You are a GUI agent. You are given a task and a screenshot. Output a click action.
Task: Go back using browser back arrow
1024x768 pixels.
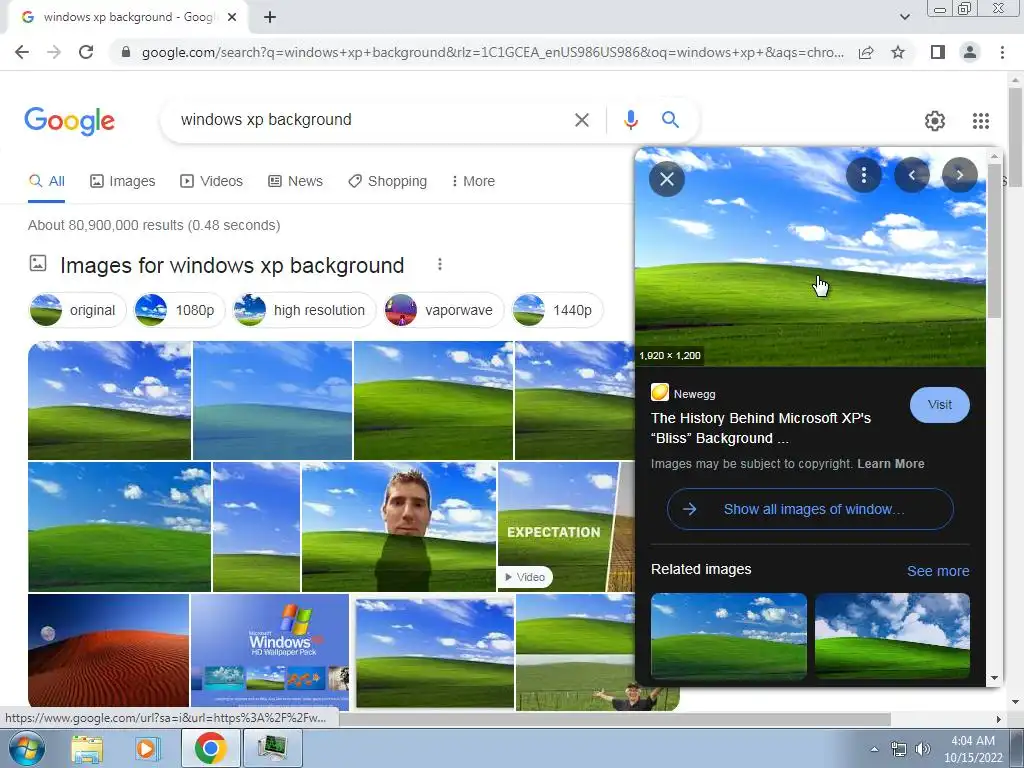(22, 52)
